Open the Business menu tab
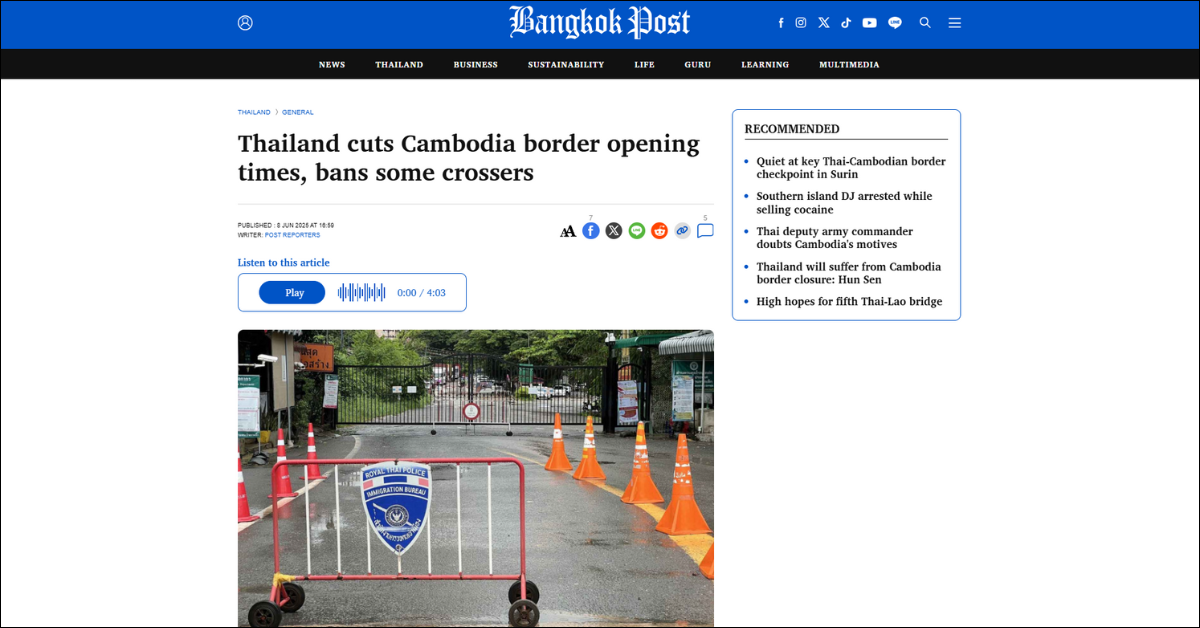 (x=475, y=65)
